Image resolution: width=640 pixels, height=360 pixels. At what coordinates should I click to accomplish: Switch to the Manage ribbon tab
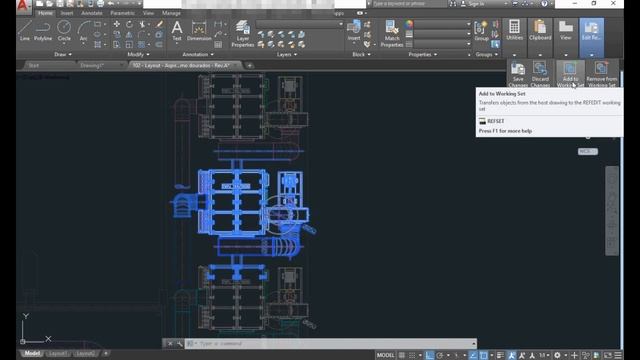171,13
